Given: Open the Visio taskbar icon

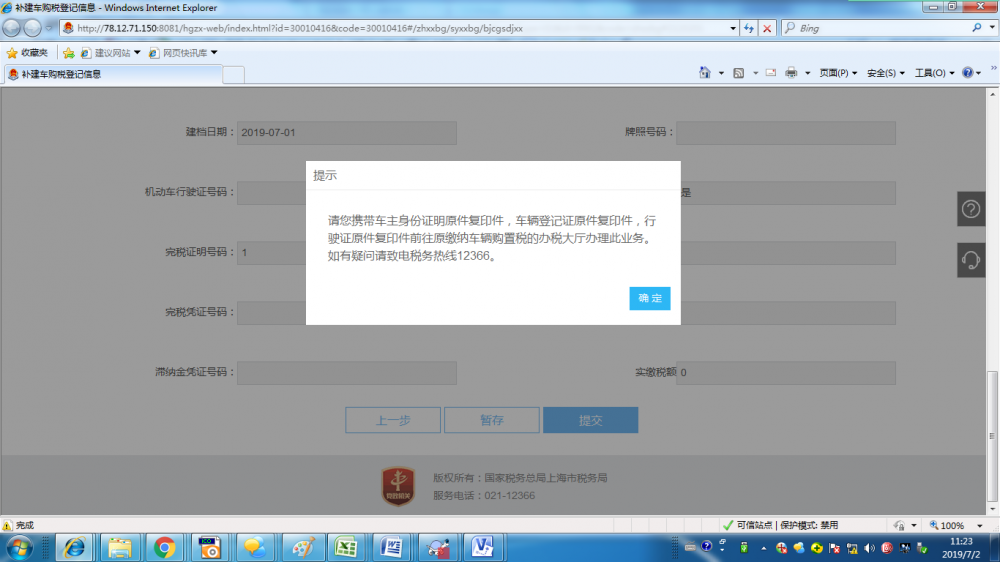Looking at the screenshot, I should point(482,548).
